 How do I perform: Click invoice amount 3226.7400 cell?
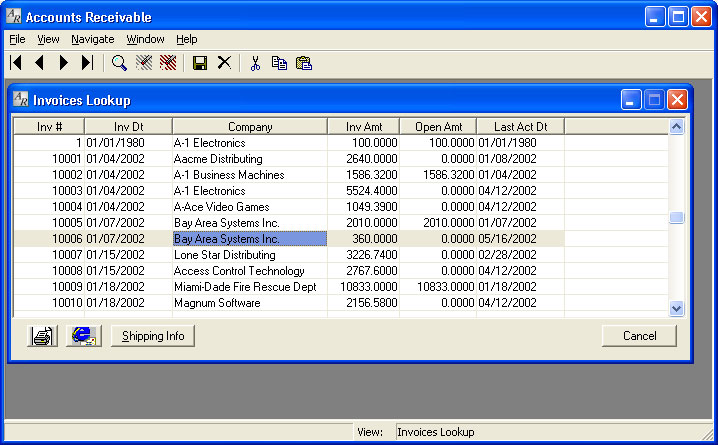tap(364, 255)
